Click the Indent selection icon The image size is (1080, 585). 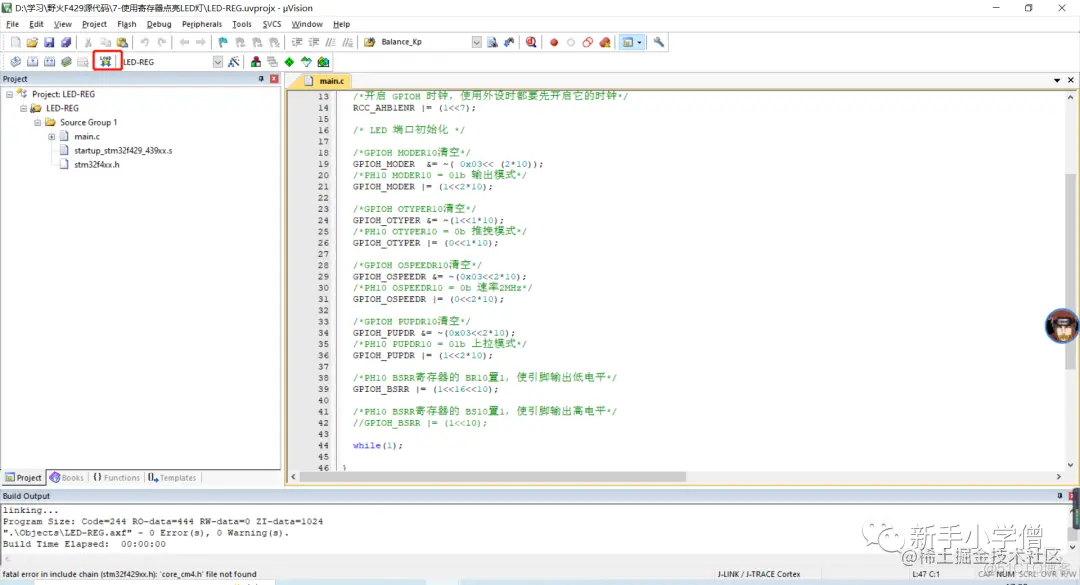coord(297,42)
